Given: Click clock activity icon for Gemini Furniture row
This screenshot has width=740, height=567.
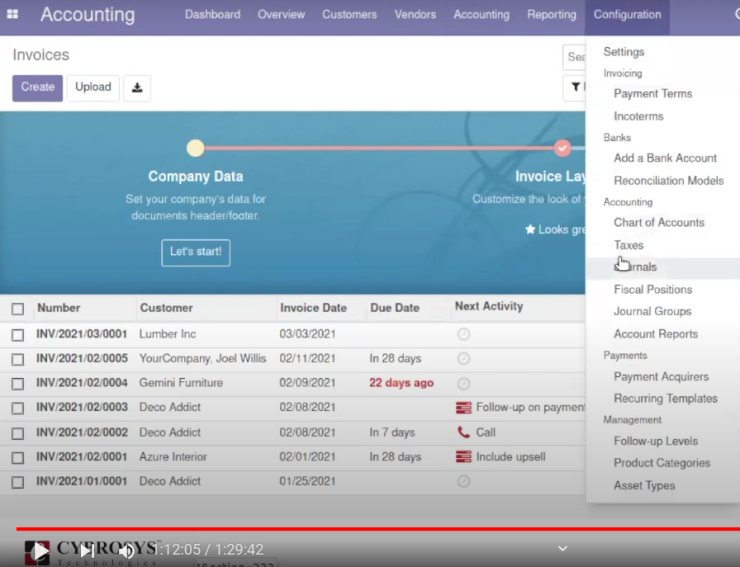Looking at the screenshot, I should point(463,383).
